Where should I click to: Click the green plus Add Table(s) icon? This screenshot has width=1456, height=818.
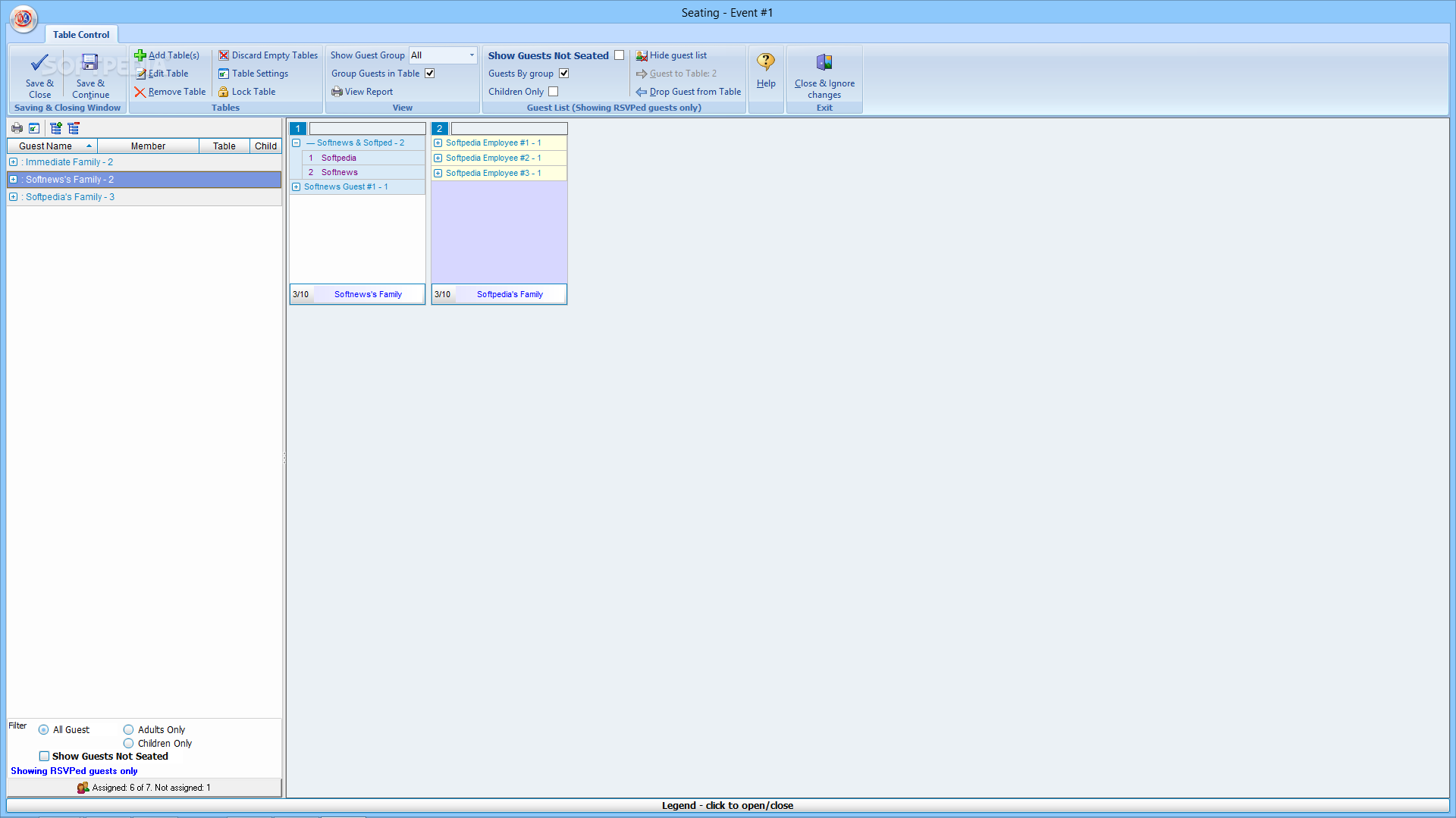(140, 55)
